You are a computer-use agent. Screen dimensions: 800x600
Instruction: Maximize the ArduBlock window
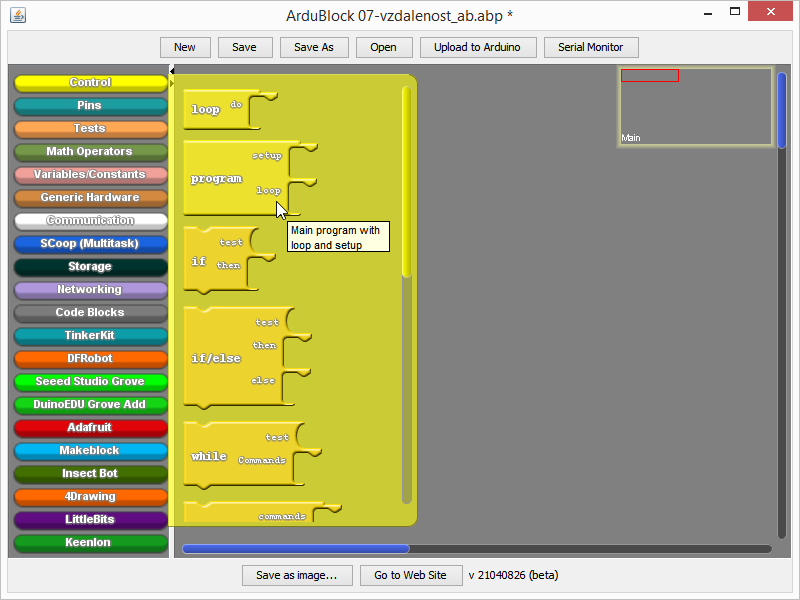click(x=735, y=11)
